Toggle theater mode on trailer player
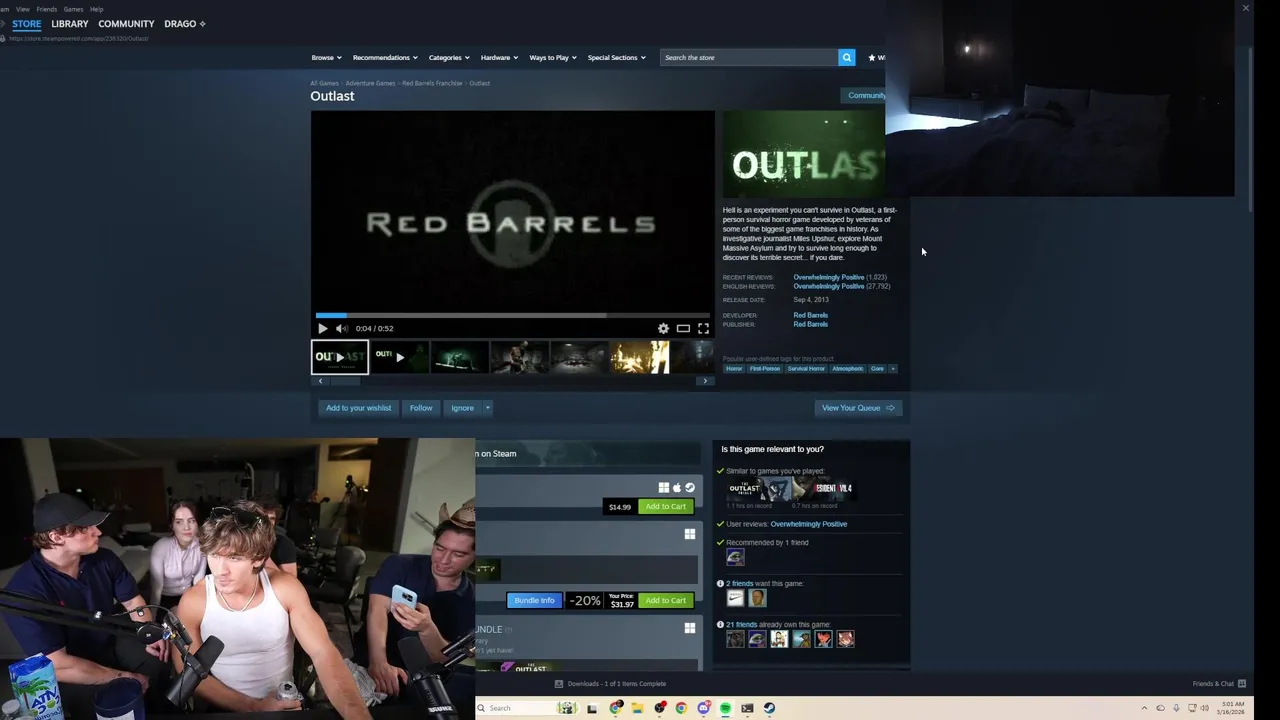 (683, 328)
